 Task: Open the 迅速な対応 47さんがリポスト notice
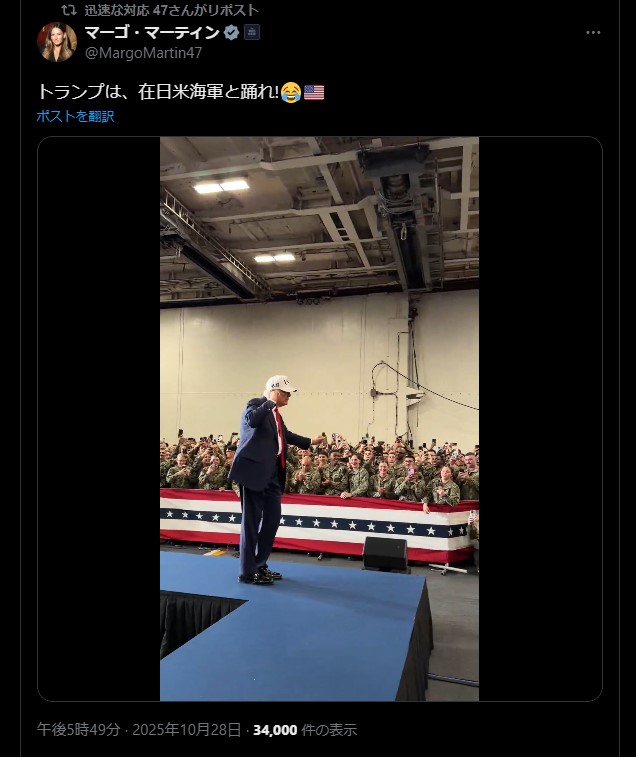click(171, 10)
